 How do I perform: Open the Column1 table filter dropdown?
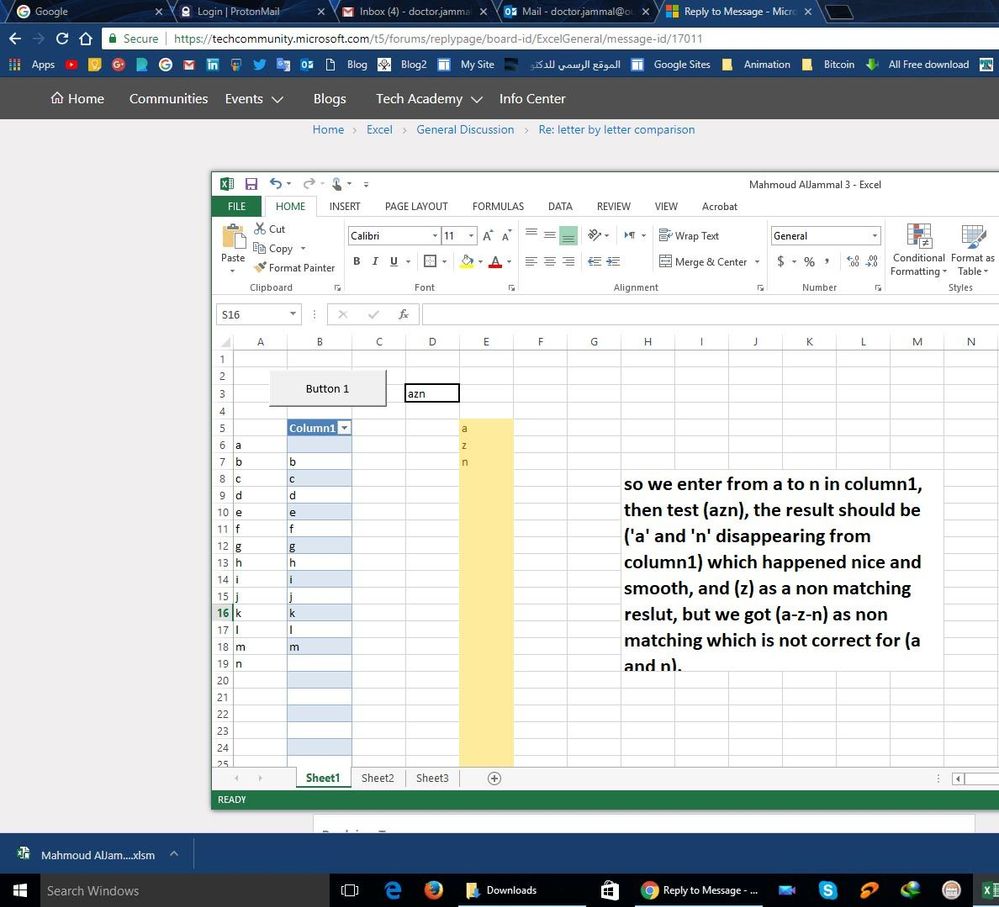click(x=344, y=428)
